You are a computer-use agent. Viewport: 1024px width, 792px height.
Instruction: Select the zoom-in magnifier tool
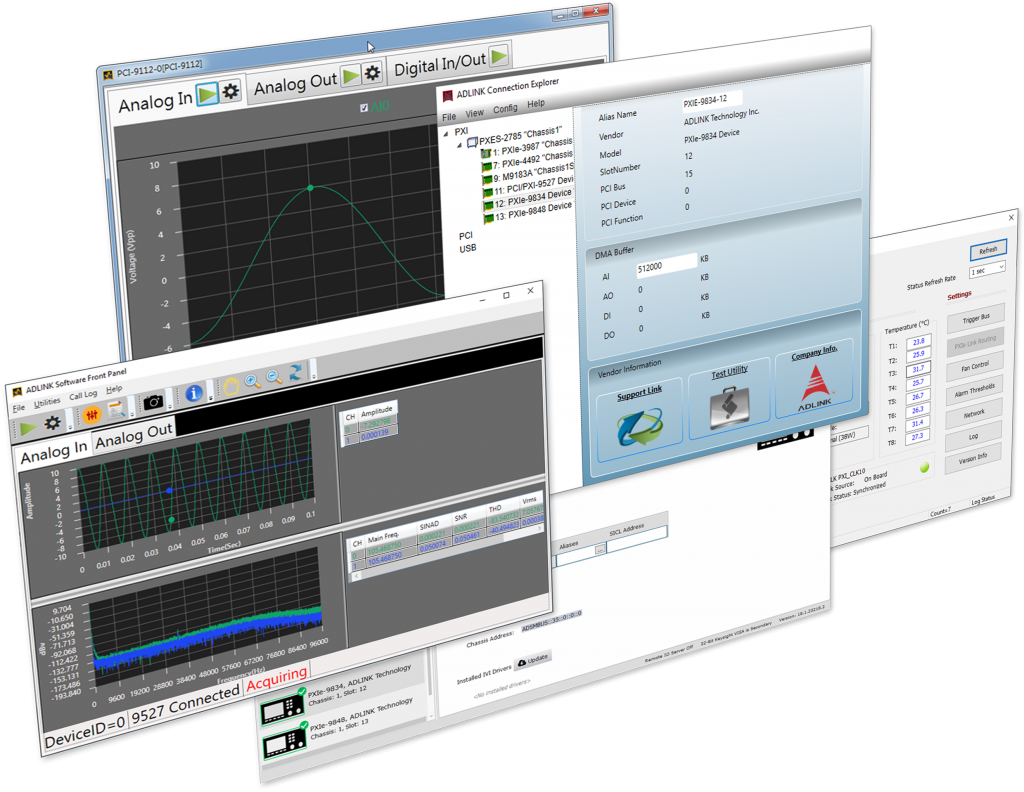(251, 381)
